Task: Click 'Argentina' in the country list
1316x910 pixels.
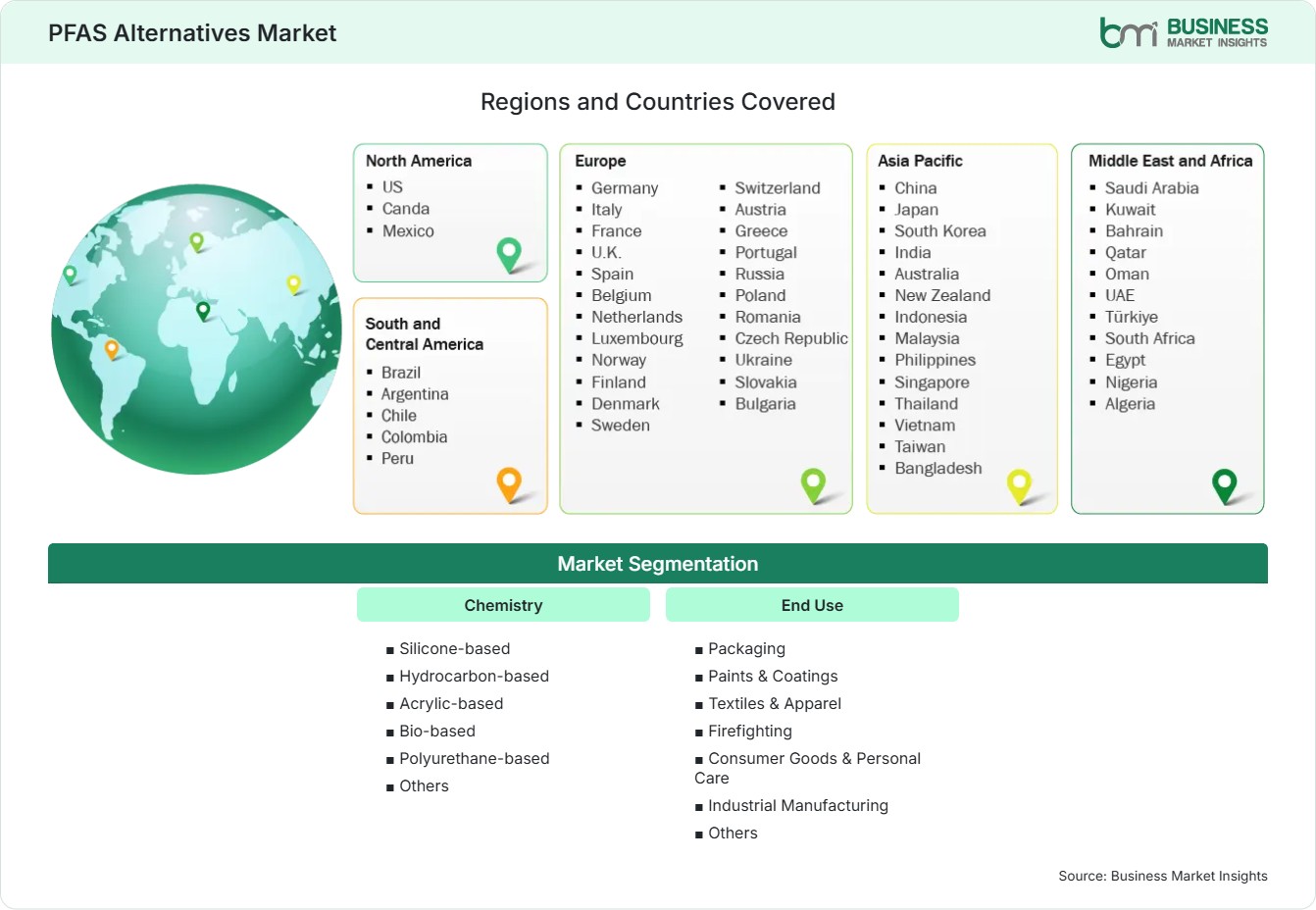Action: pyautogui.click(x=415, y=394)
